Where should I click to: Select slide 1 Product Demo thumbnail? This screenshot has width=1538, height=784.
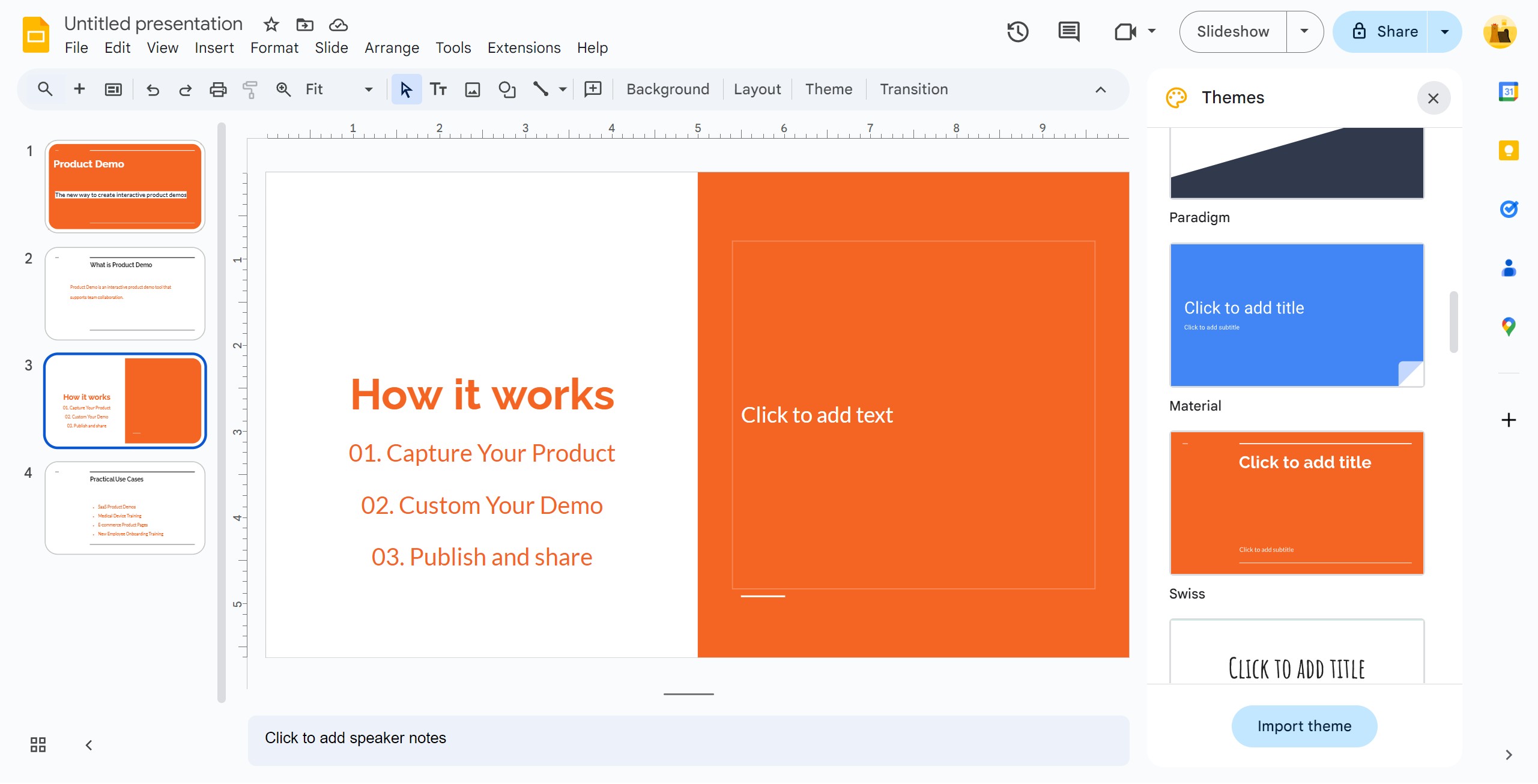coord(125,187)
